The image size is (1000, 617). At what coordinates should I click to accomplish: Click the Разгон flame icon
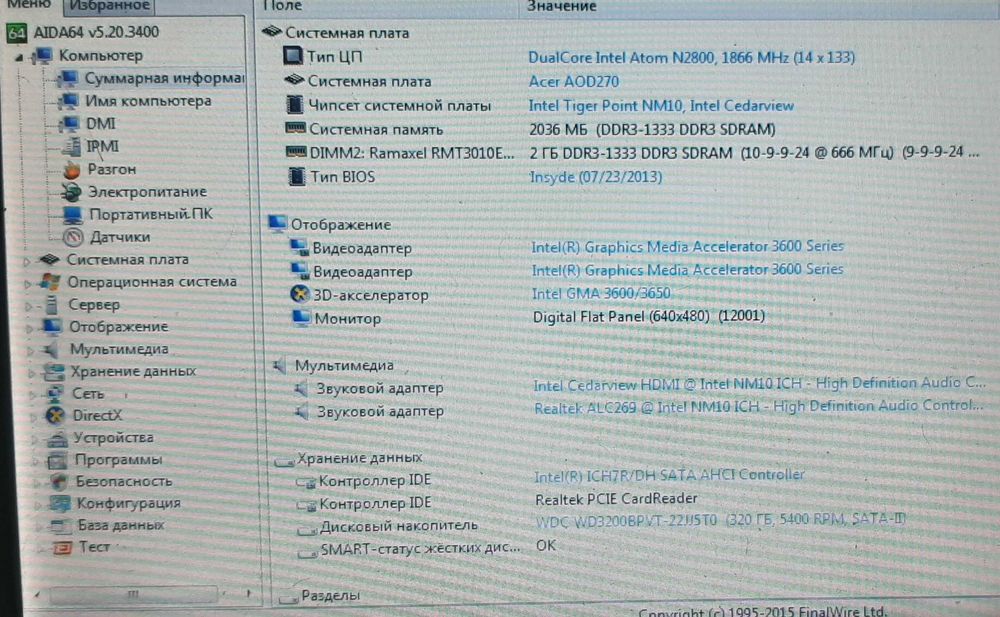coord(71,170)
